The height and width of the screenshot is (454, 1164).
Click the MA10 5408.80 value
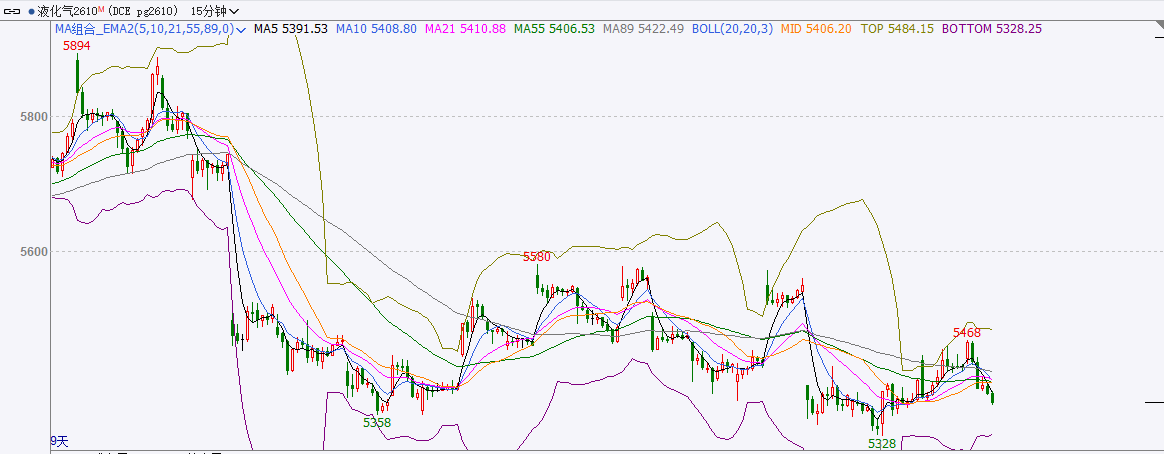tap(376, 29)
